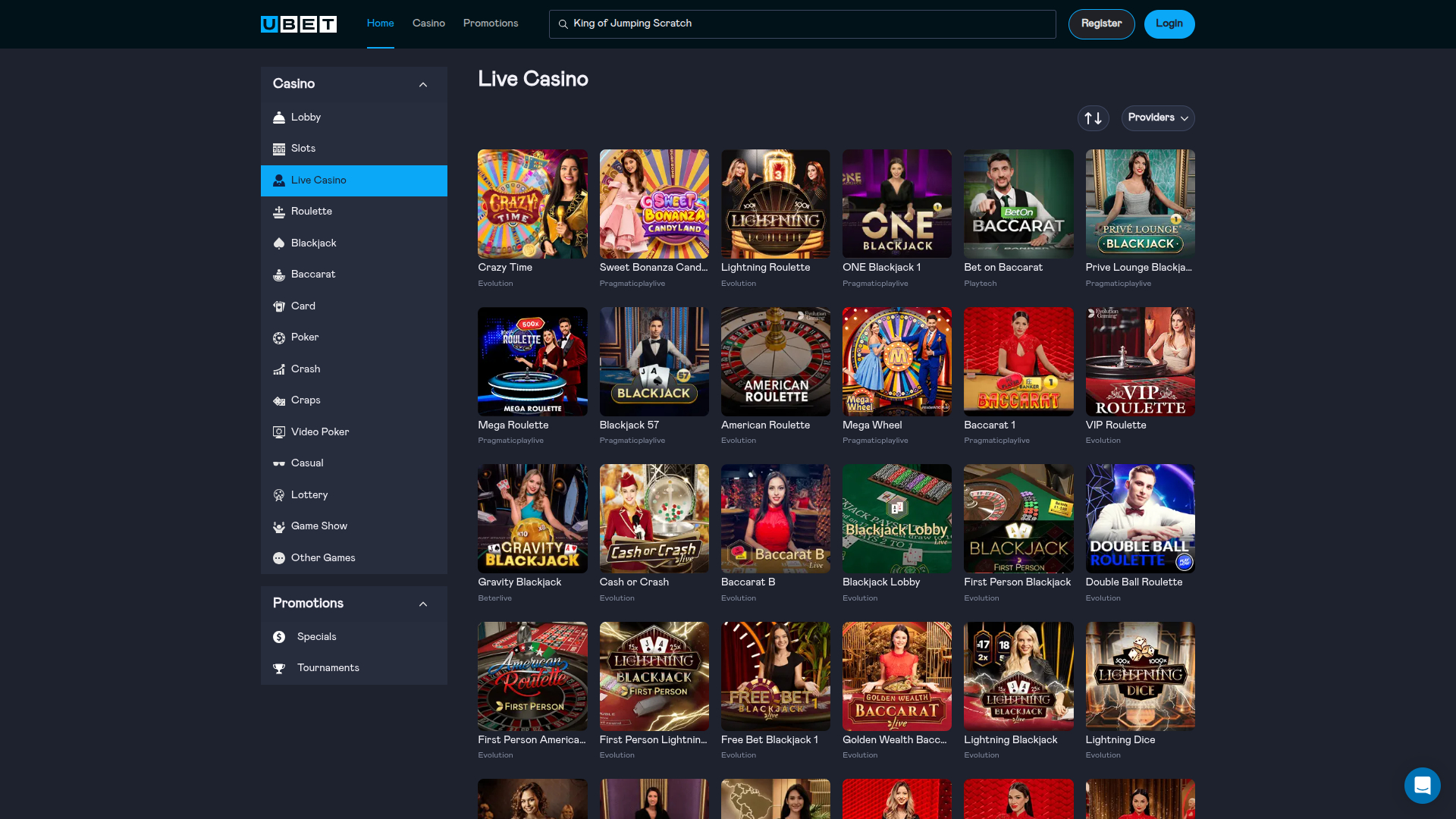Open the Craps dice icon
1456x819 pixels.
(279, 400)
